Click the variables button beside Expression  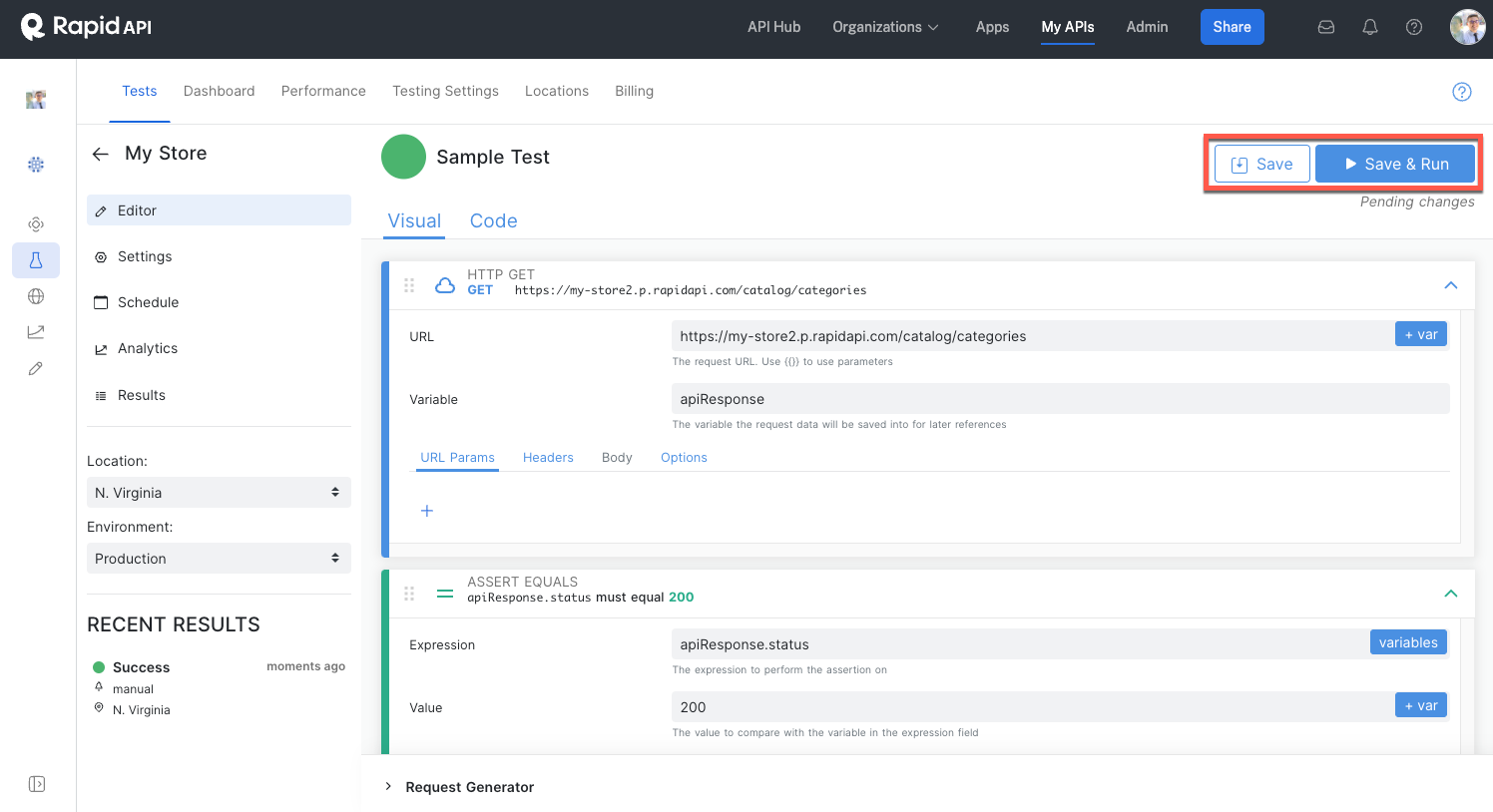click(x=1408, y=642)
